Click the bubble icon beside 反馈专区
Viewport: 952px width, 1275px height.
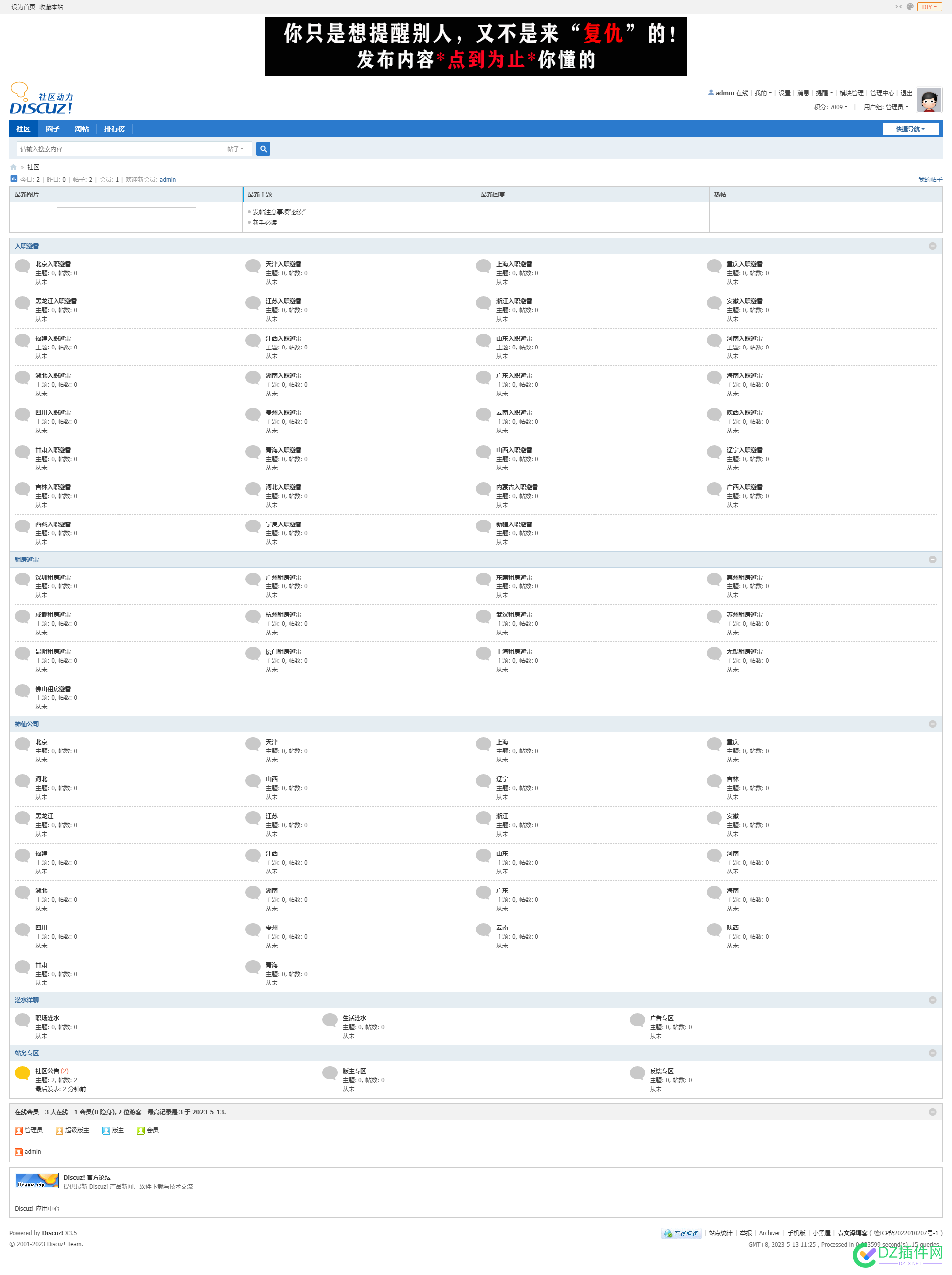click(x=637, y=1073)
